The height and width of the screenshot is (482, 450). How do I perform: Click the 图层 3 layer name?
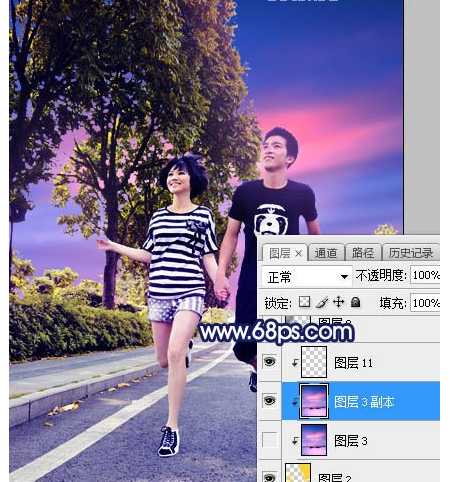point(351,441)
